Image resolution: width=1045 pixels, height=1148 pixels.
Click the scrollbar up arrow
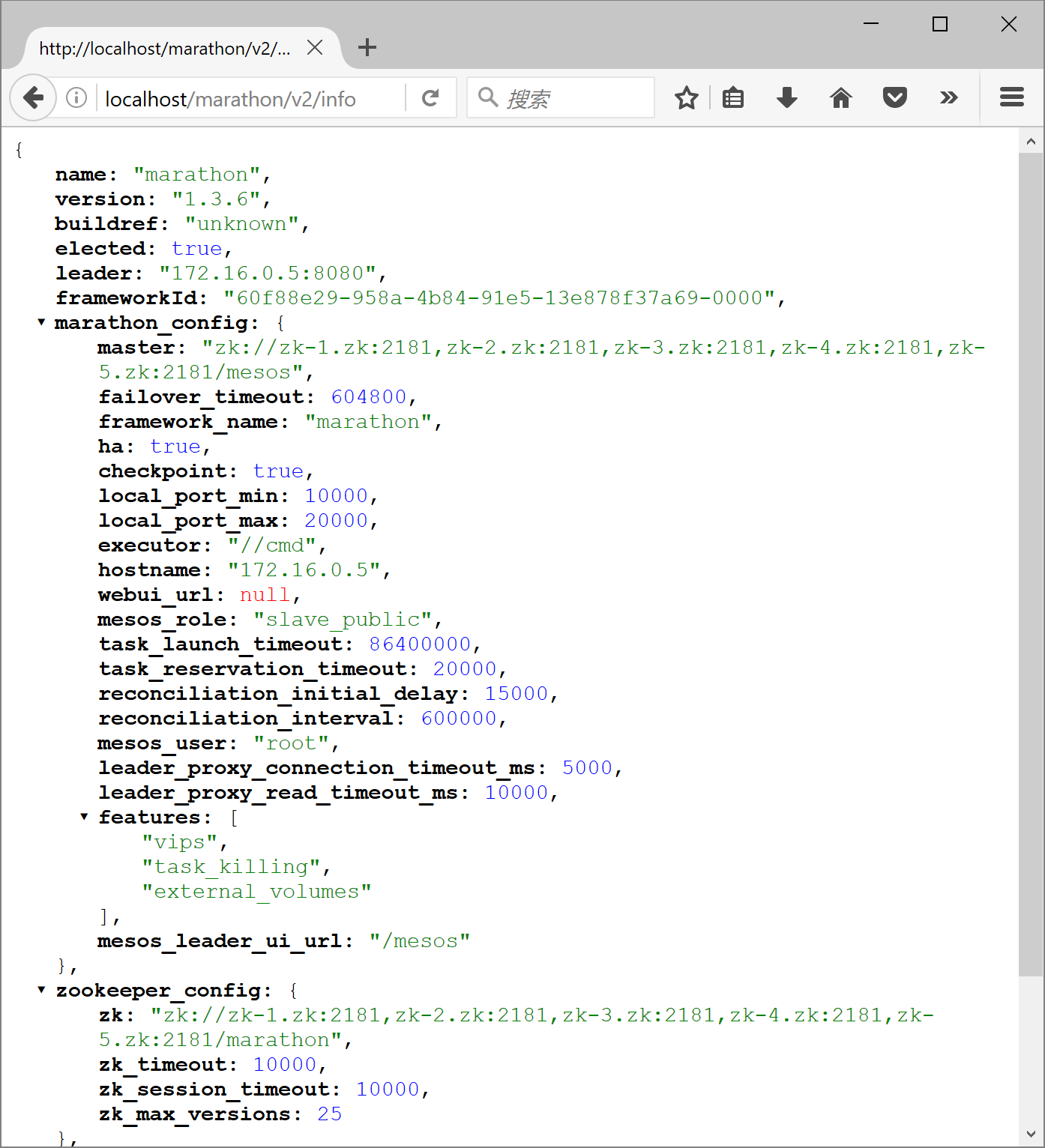click(1031, 141)
